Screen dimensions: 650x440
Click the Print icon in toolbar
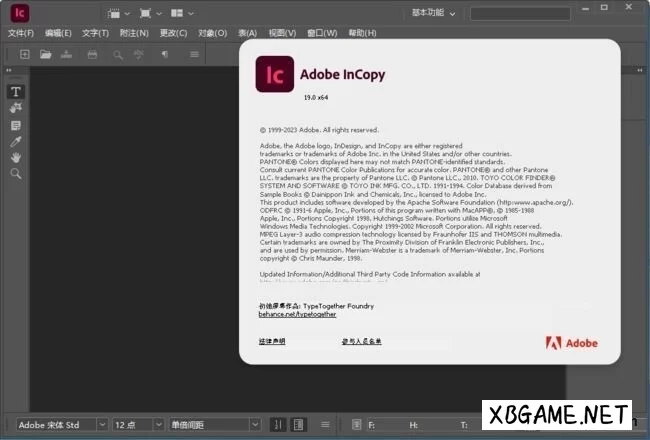[x=93, y=54]
